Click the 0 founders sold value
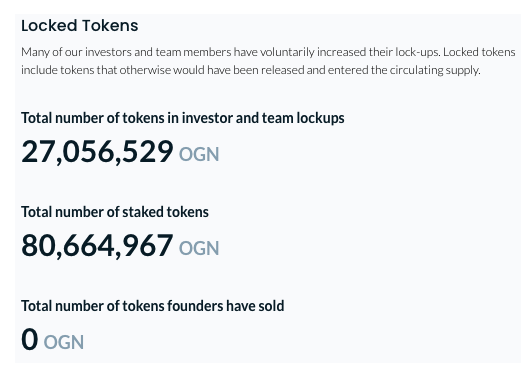This screenshot has width=525, height=370. [29, 340]
